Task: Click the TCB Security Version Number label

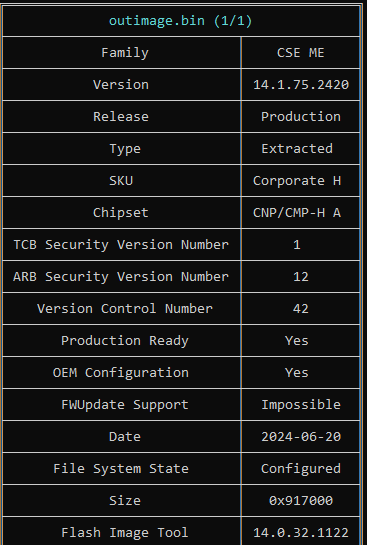Action: tap(121, 245)
